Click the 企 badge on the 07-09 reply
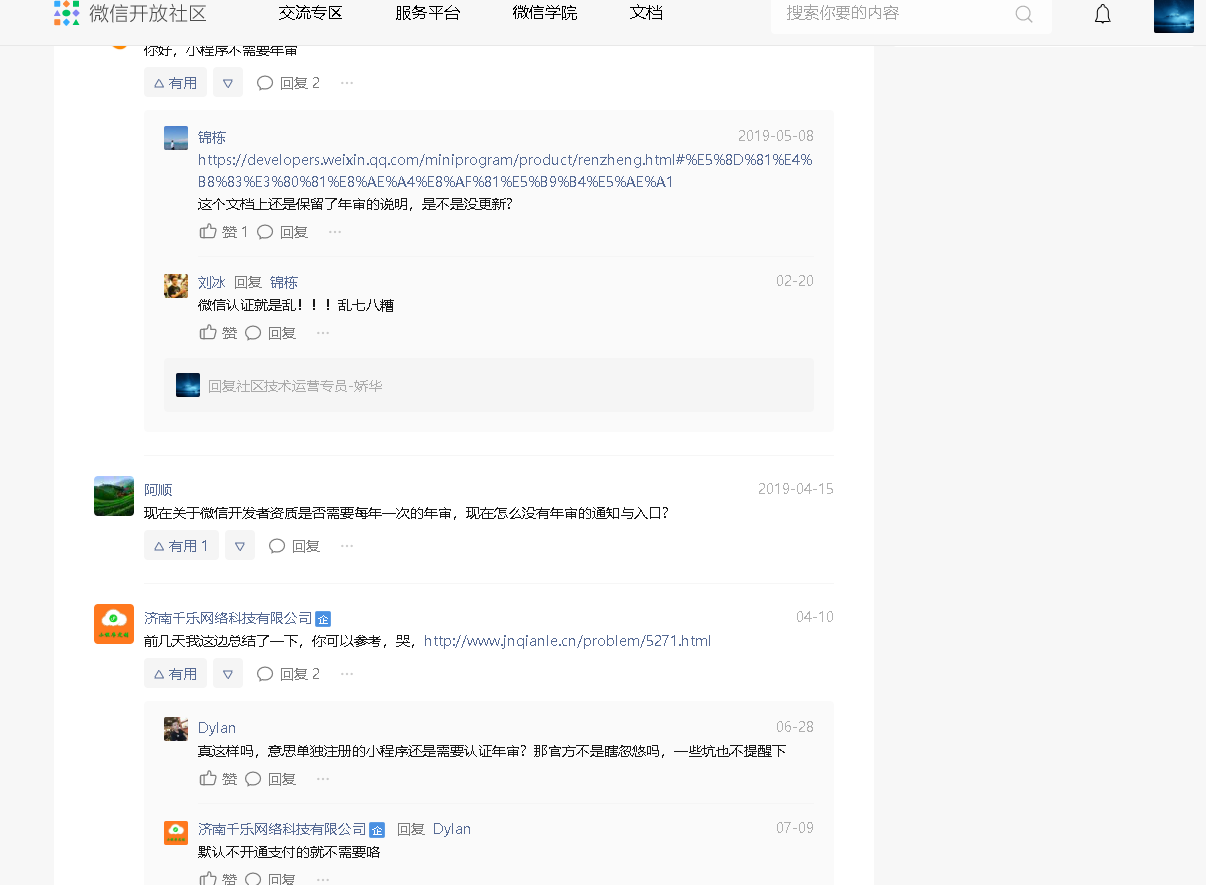This screenshot has height=885, width=1206. coord(377,830)
